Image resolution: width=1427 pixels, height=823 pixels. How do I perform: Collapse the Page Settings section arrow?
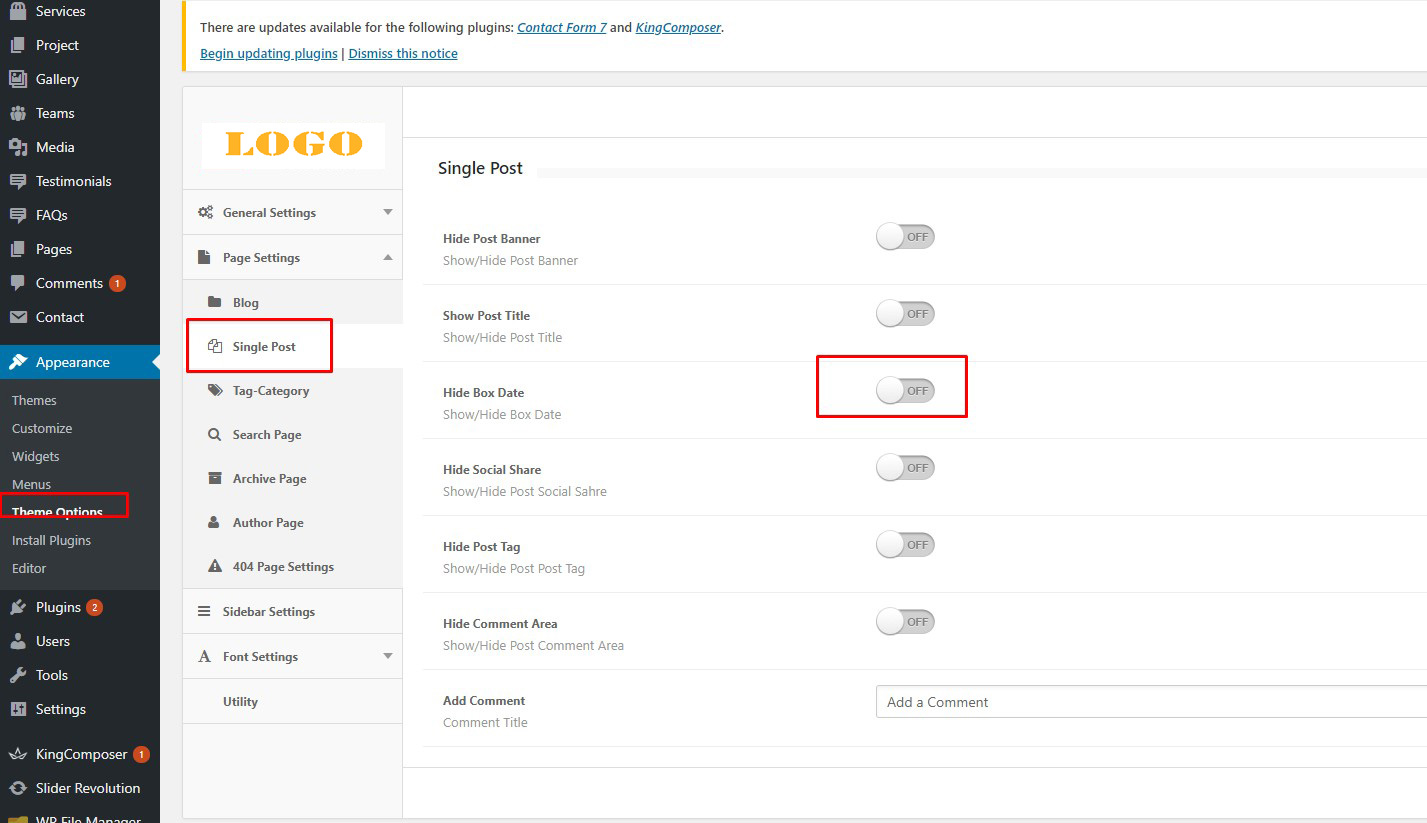click(x=388, y=258)
